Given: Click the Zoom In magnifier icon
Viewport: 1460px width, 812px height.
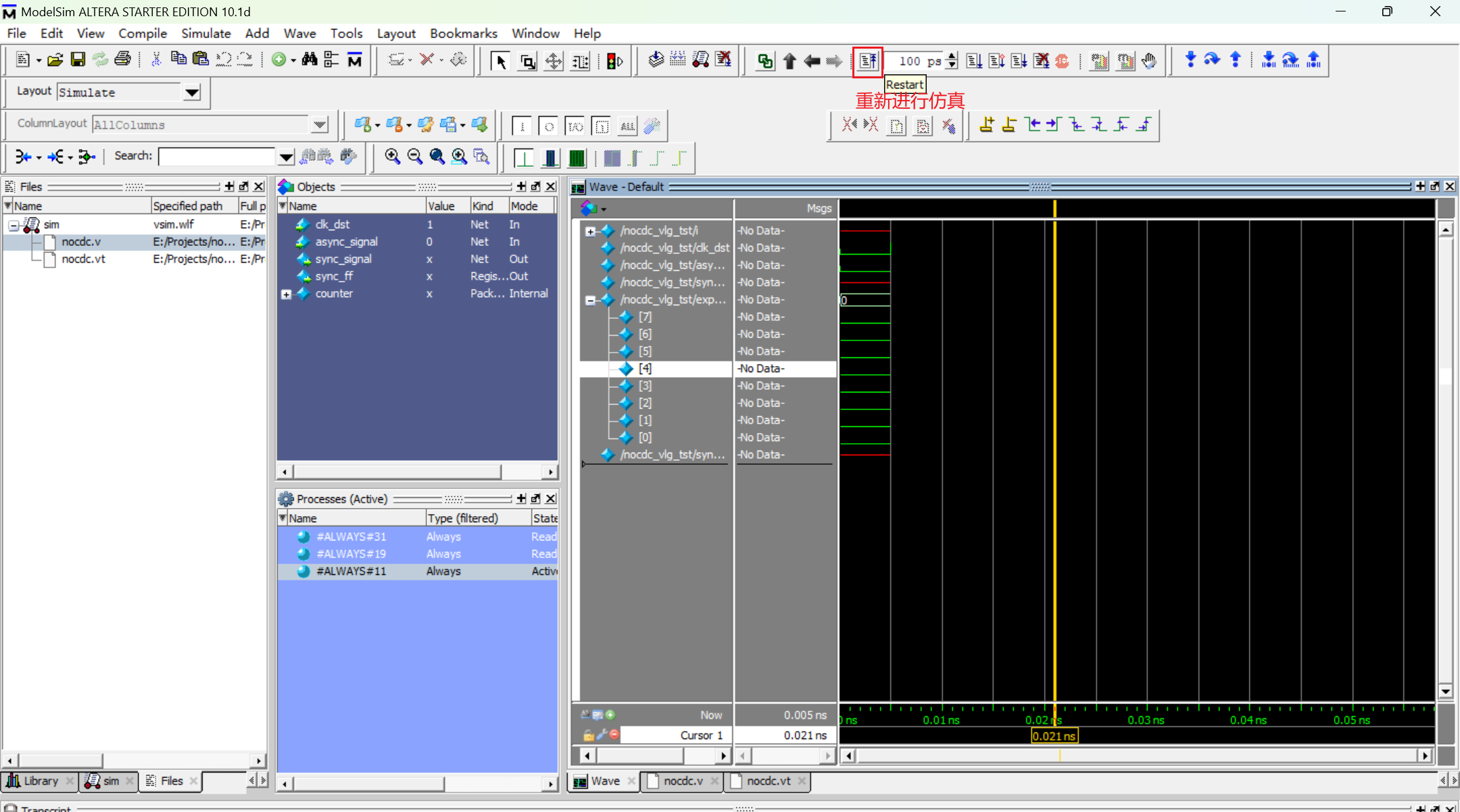Looking at the screenshot, I should coord(392,157).
